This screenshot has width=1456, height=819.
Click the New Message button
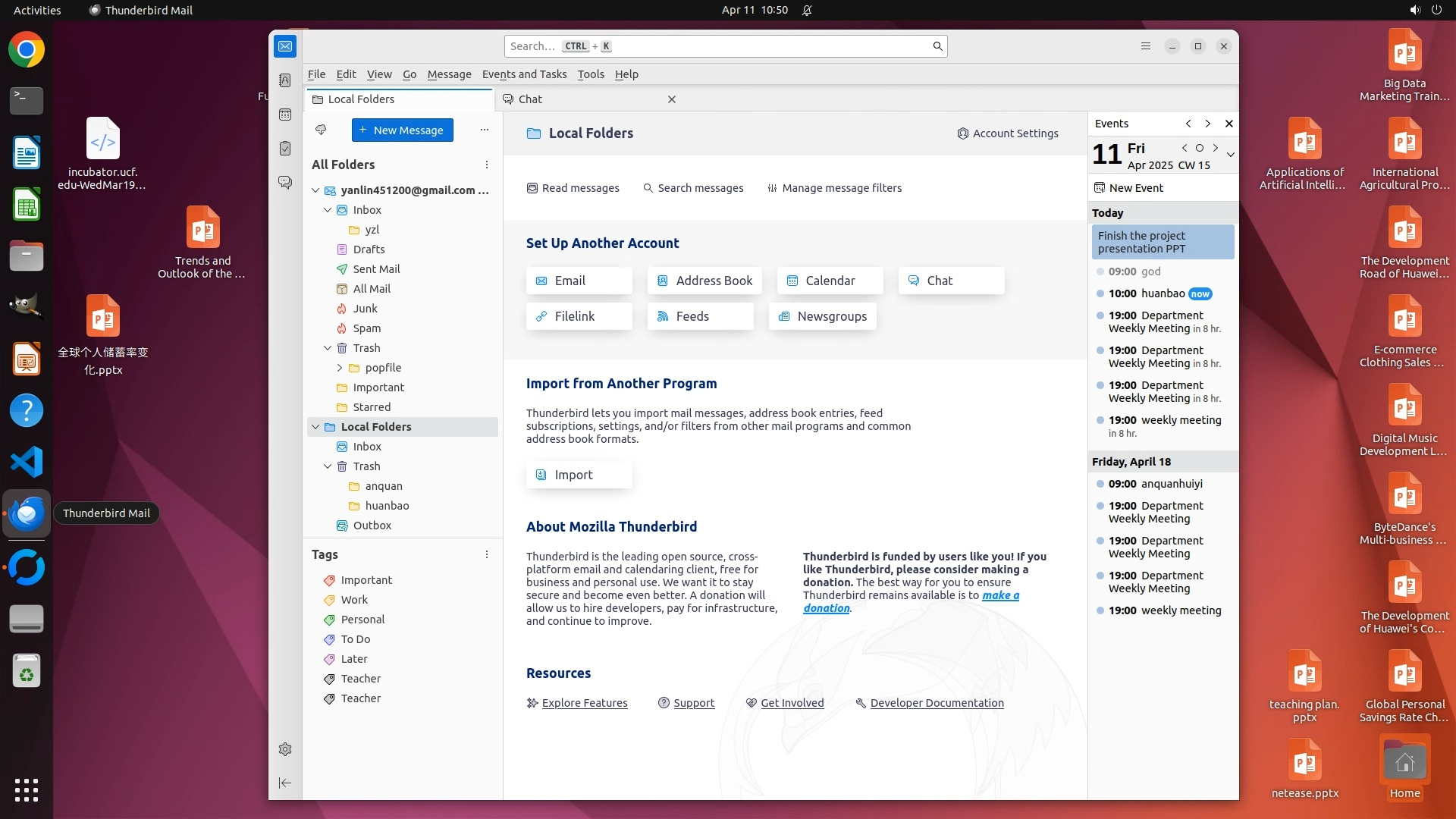tap(402, 130)
